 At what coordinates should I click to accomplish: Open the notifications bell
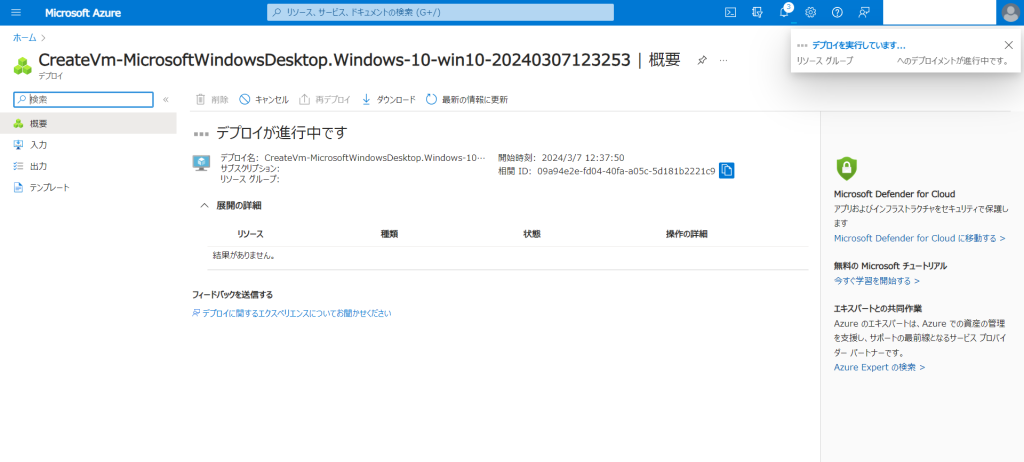click(784, 12)
